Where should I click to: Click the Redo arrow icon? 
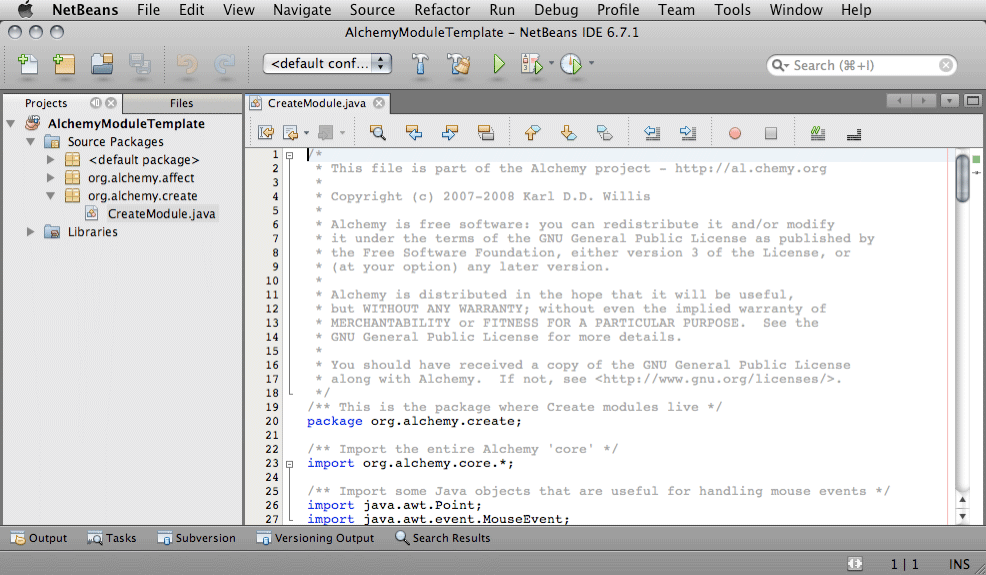tap(224, 64)
